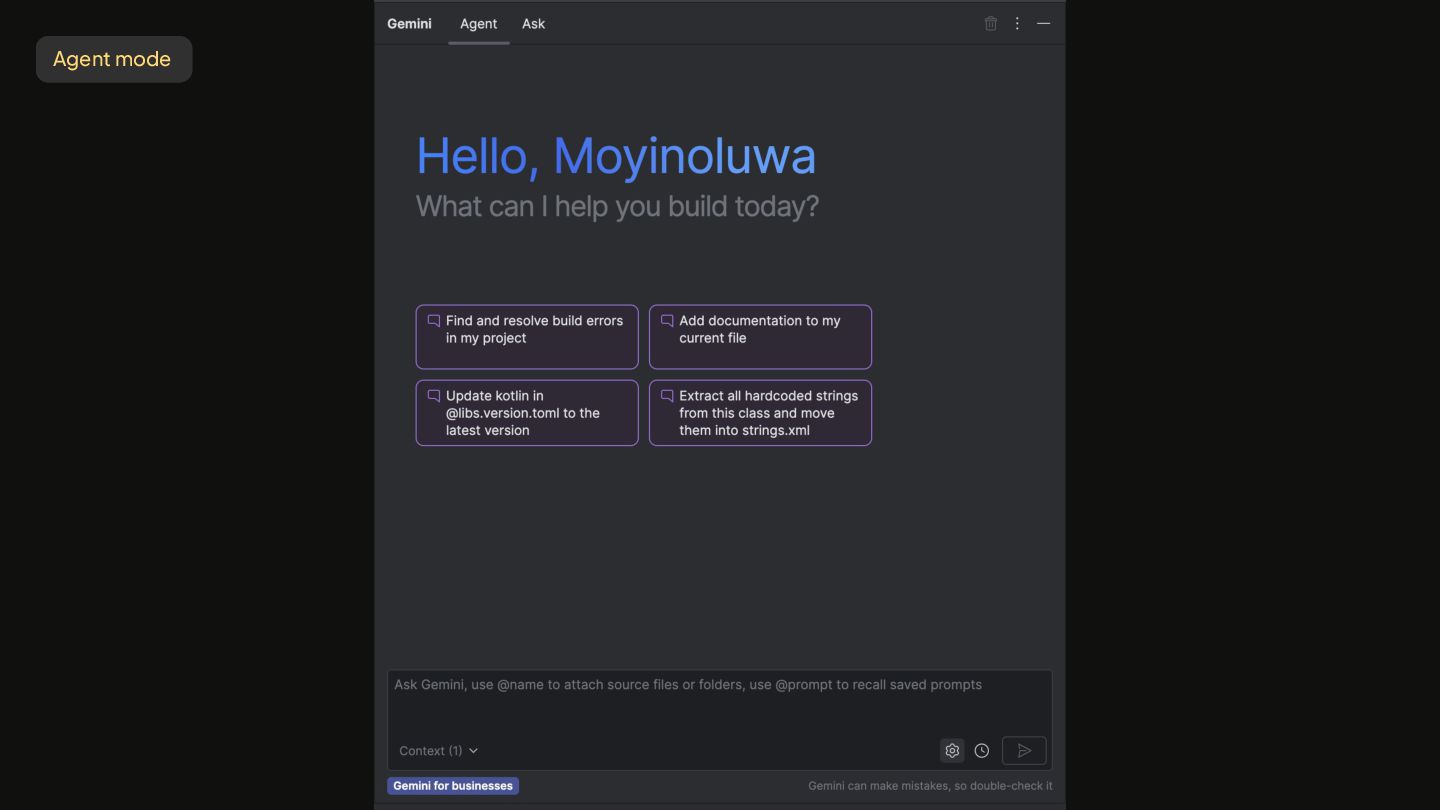The image size is (1440, 810).
Task: Open the three-dot options menu
Action: click(x=1017, y=23)
